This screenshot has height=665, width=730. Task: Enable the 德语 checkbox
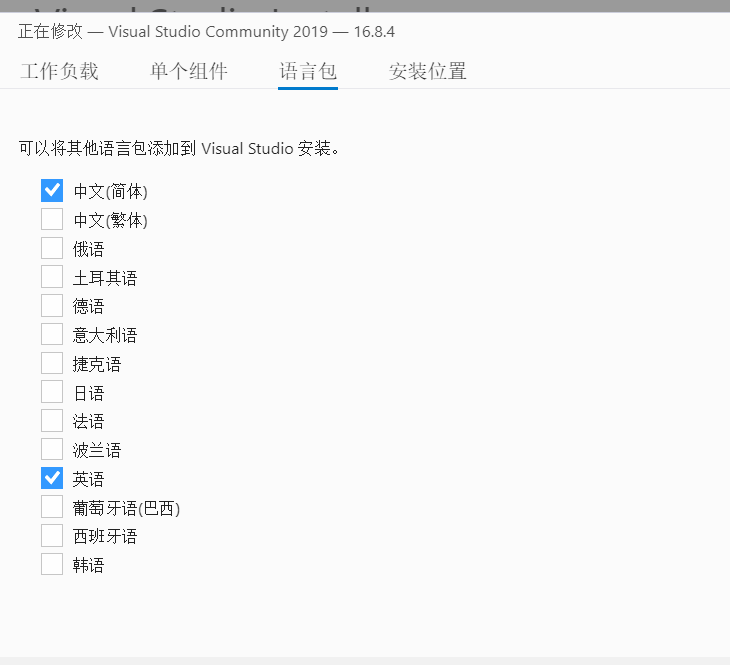click(52, 305)
